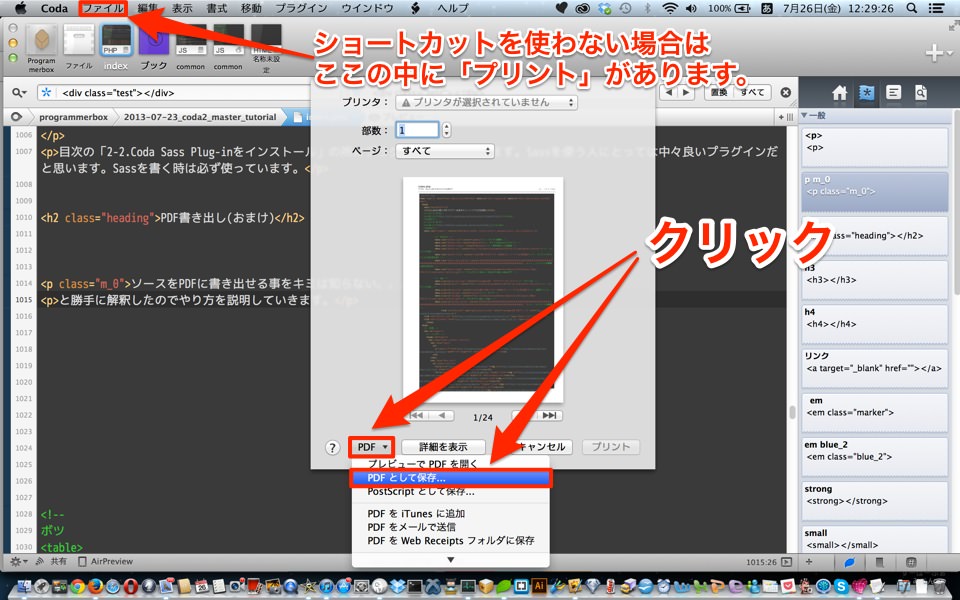Select the ブック tab

(154, 48)
